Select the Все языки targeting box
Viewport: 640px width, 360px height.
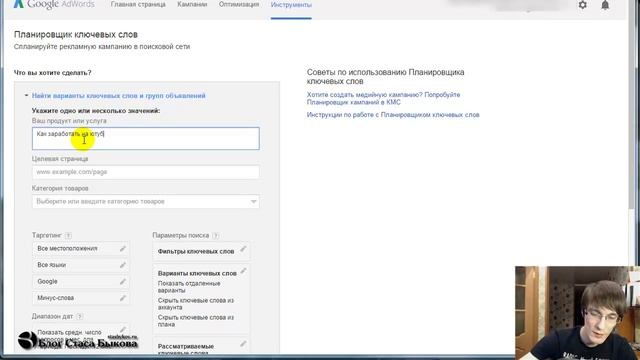pos(81,265)
